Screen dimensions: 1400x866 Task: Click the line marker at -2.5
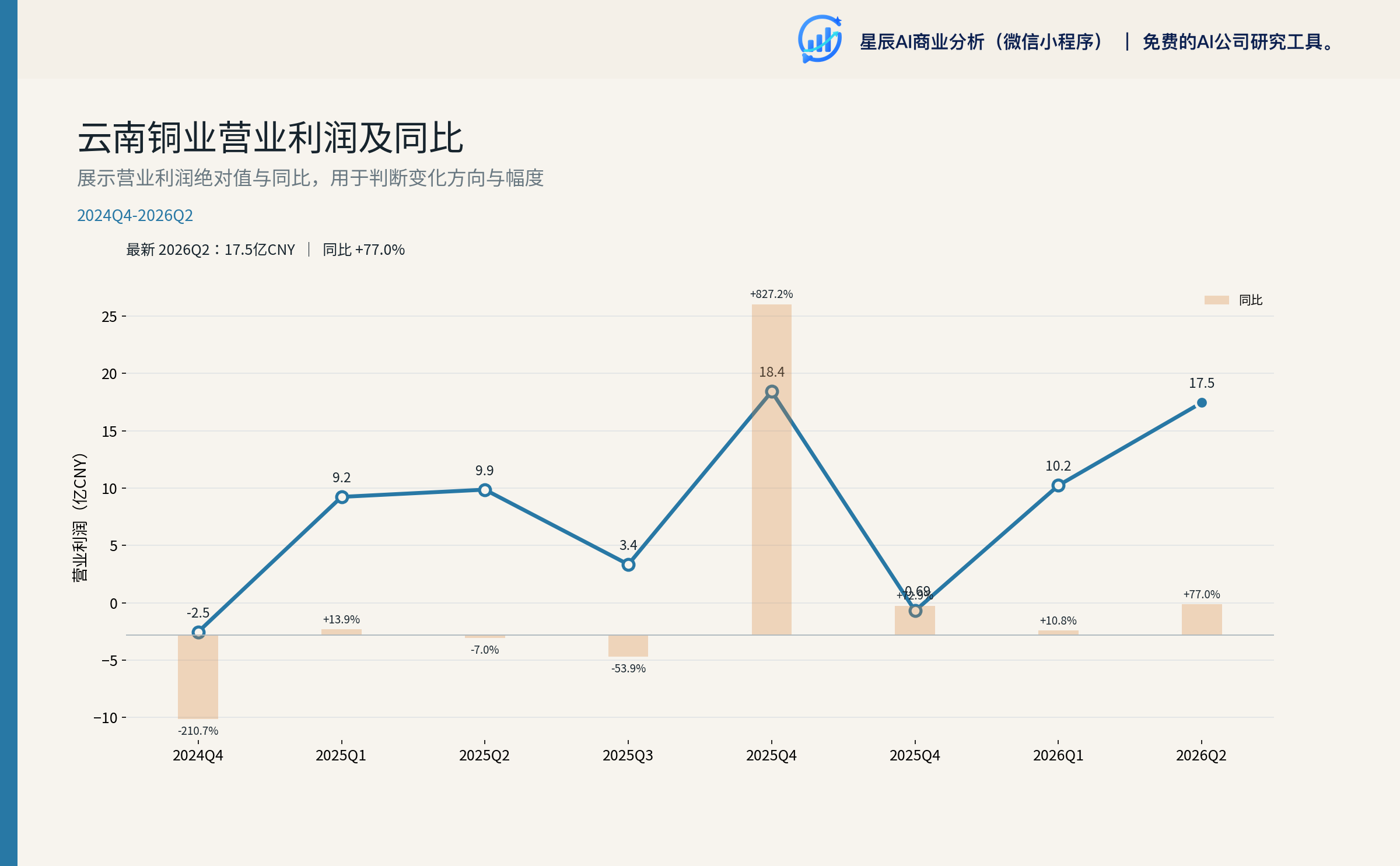click(198, 632)
